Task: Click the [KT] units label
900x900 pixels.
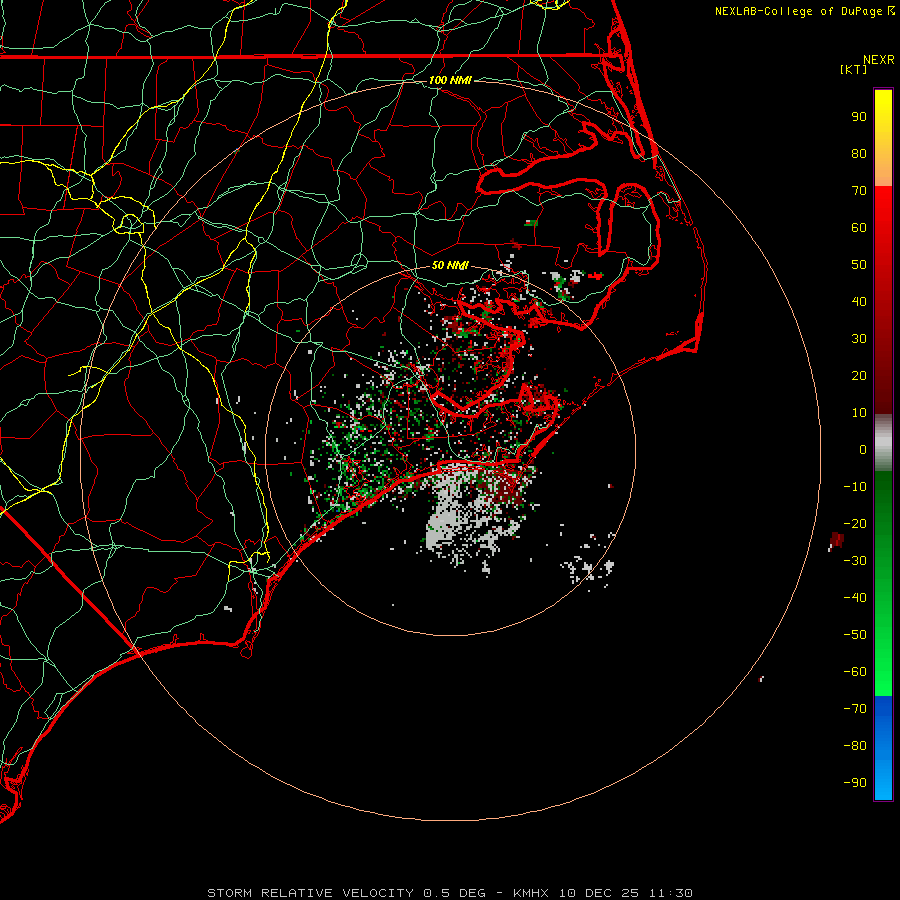Action: point(854,69)
